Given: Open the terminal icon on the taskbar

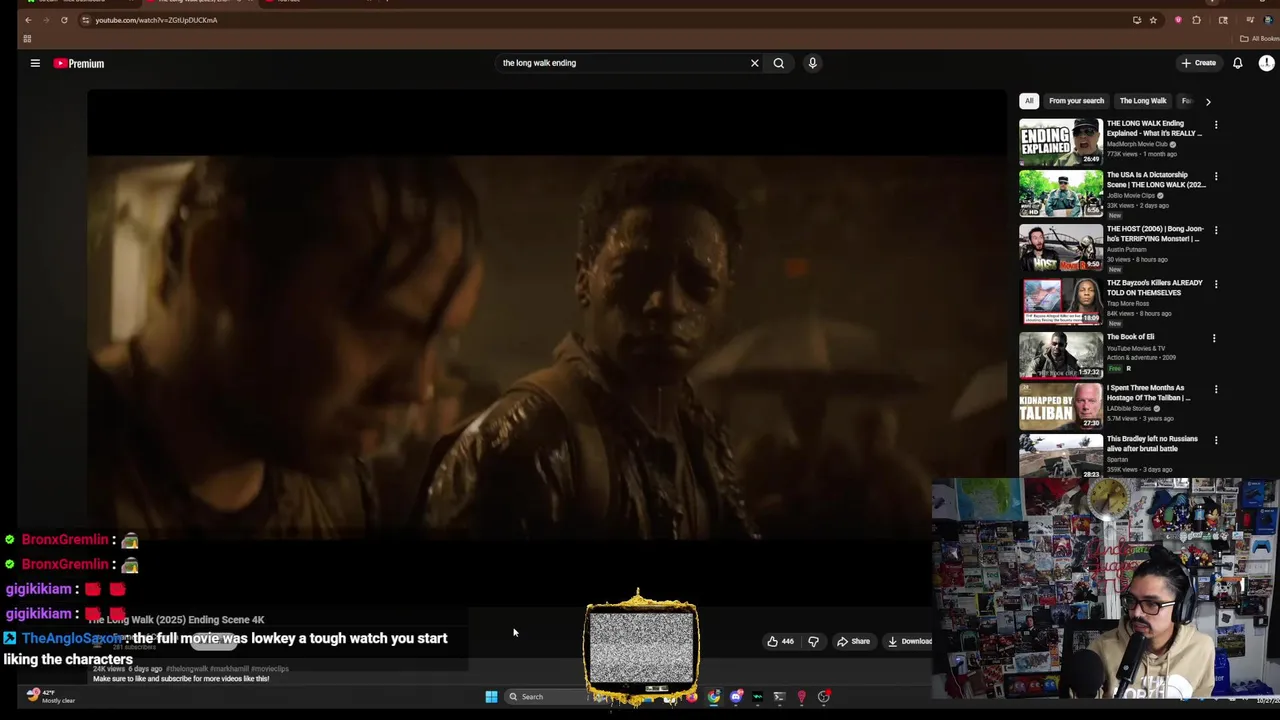Looking at the screenshot, I should (x=779, y=697).
